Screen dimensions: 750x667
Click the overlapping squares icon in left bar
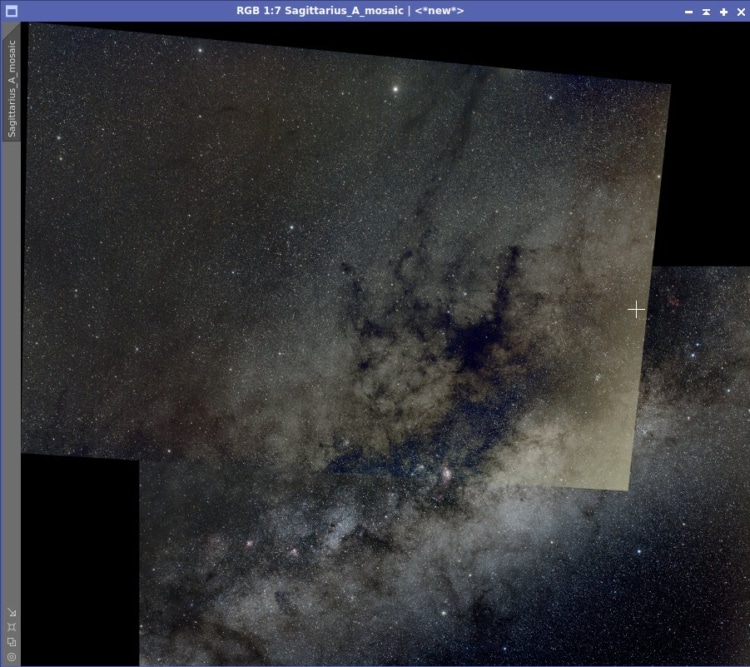[12, 642]
